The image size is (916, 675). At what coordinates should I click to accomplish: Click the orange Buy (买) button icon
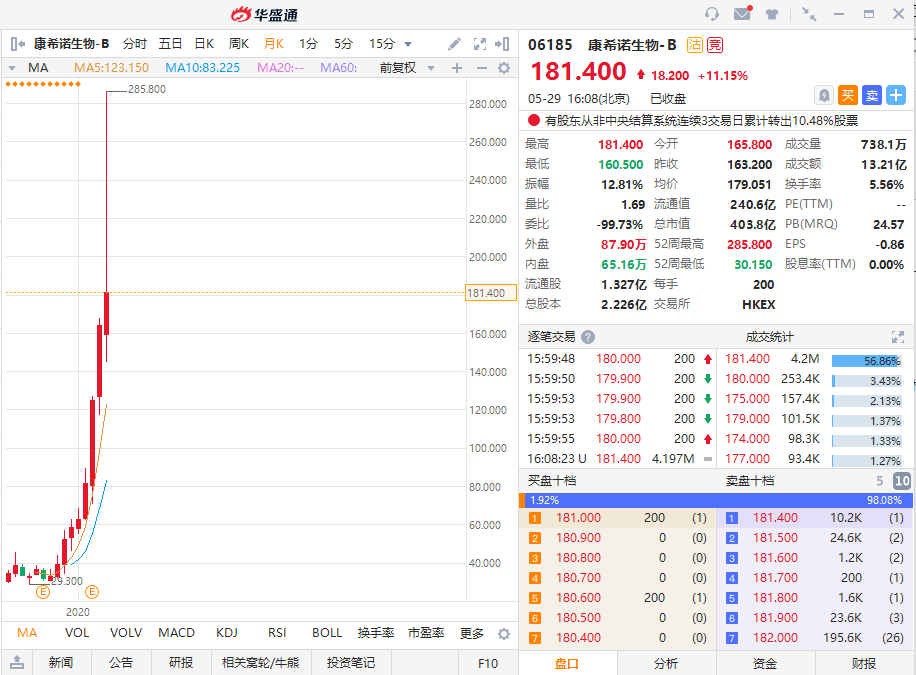(x=847, y=95)
